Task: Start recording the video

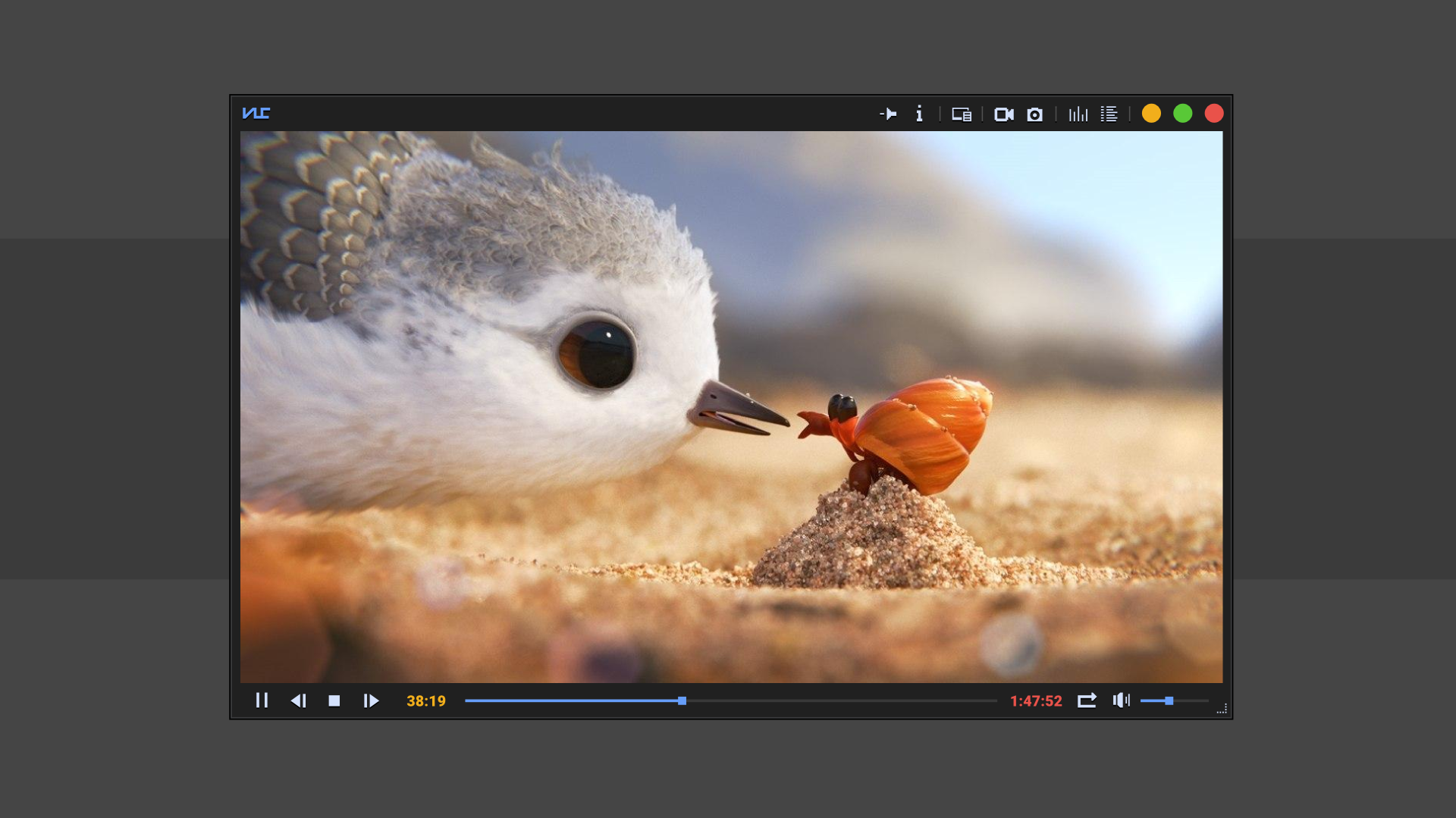Action: pos(1004,114)
